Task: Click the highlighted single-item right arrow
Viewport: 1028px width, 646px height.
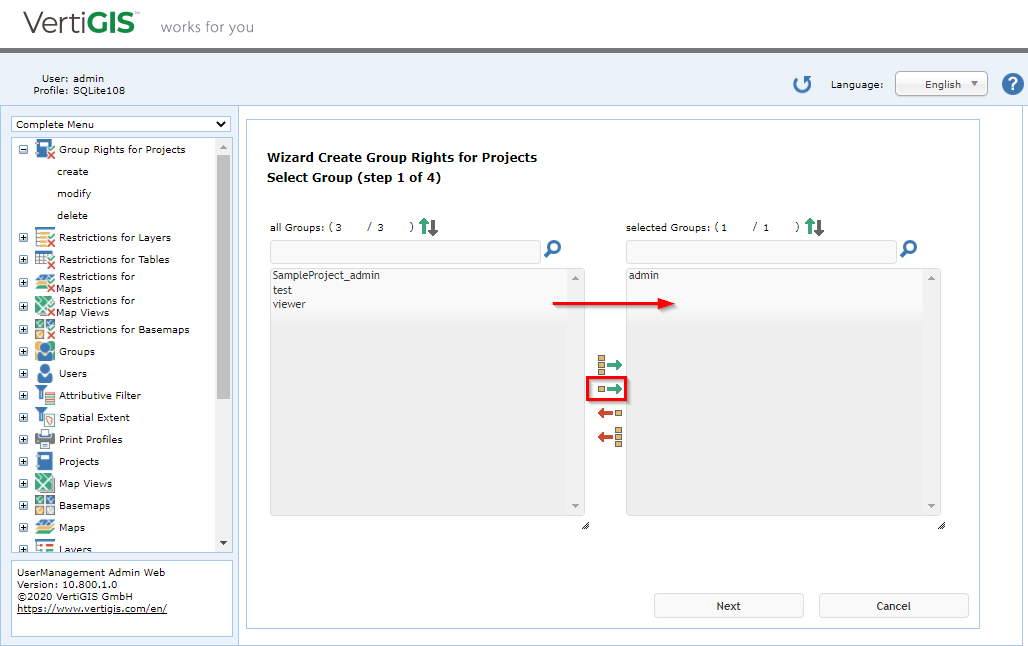Action: pyautogui.click(x=607, y=388)
